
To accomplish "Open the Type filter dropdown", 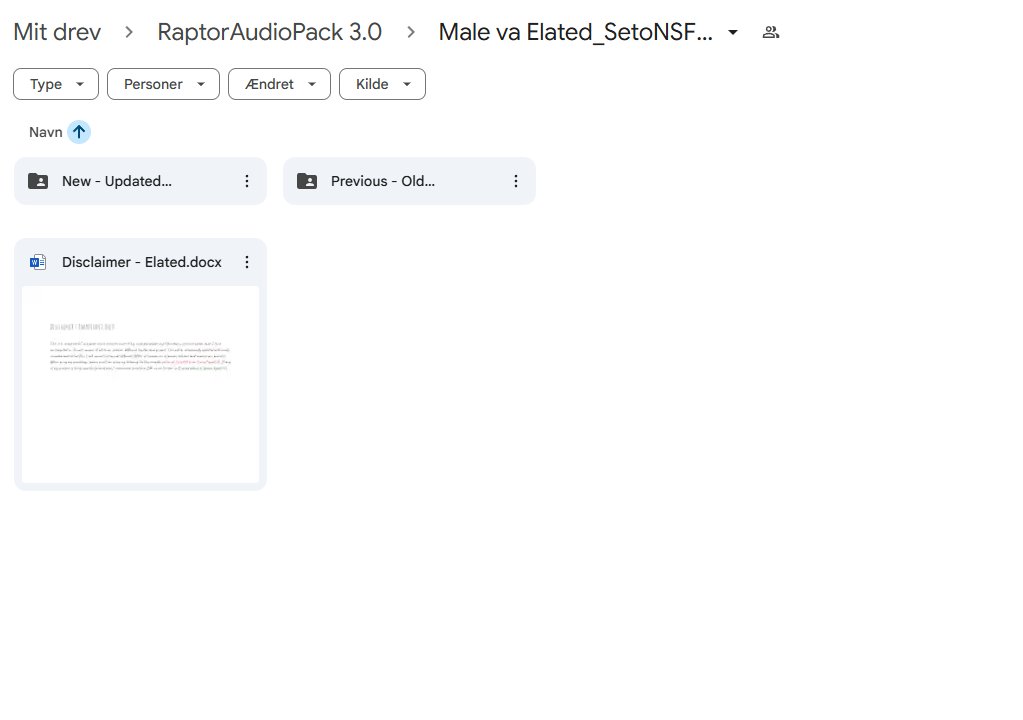I will (x=56, y=84).
